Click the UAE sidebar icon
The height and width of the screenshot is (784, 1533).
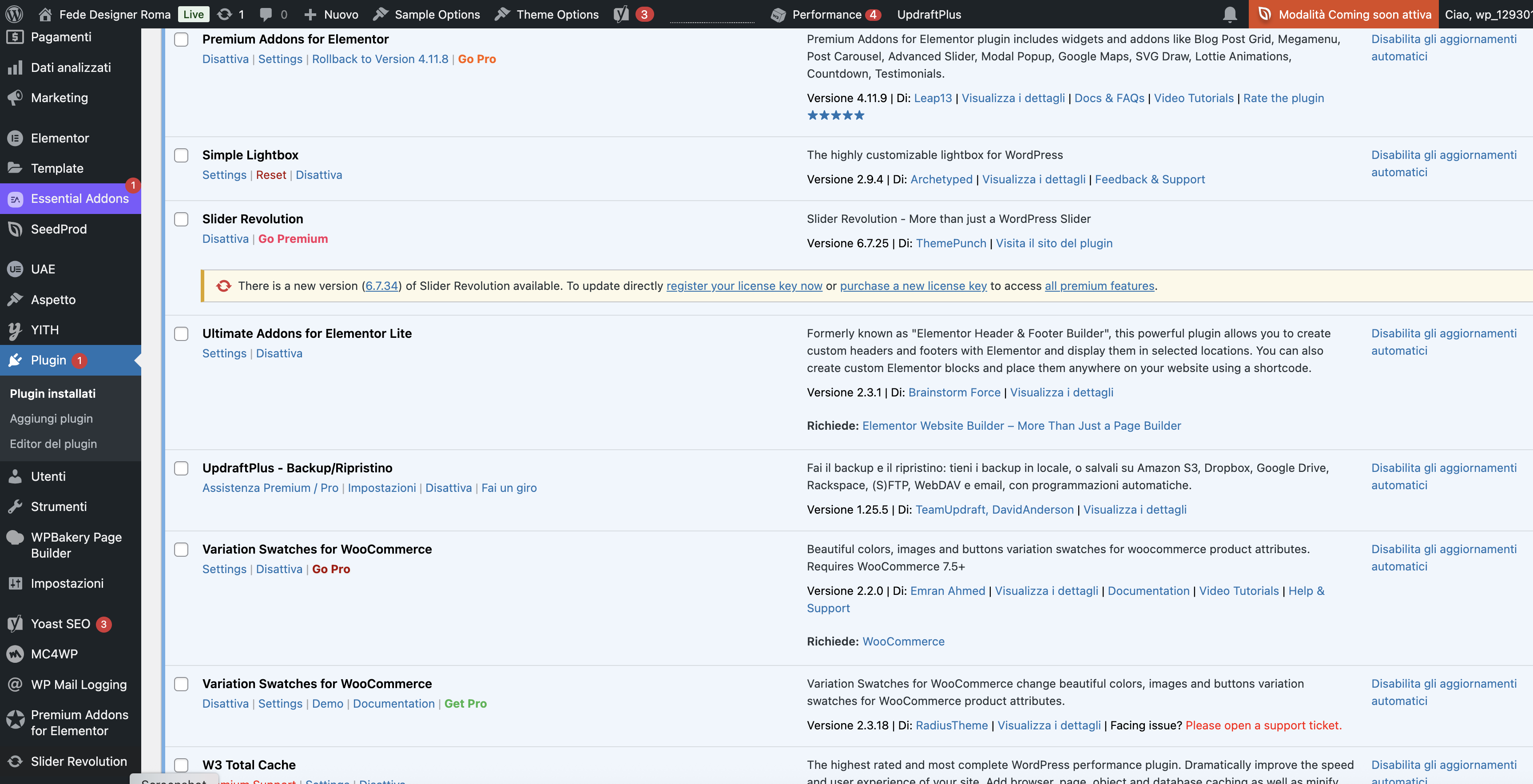[x=15, y=269]
